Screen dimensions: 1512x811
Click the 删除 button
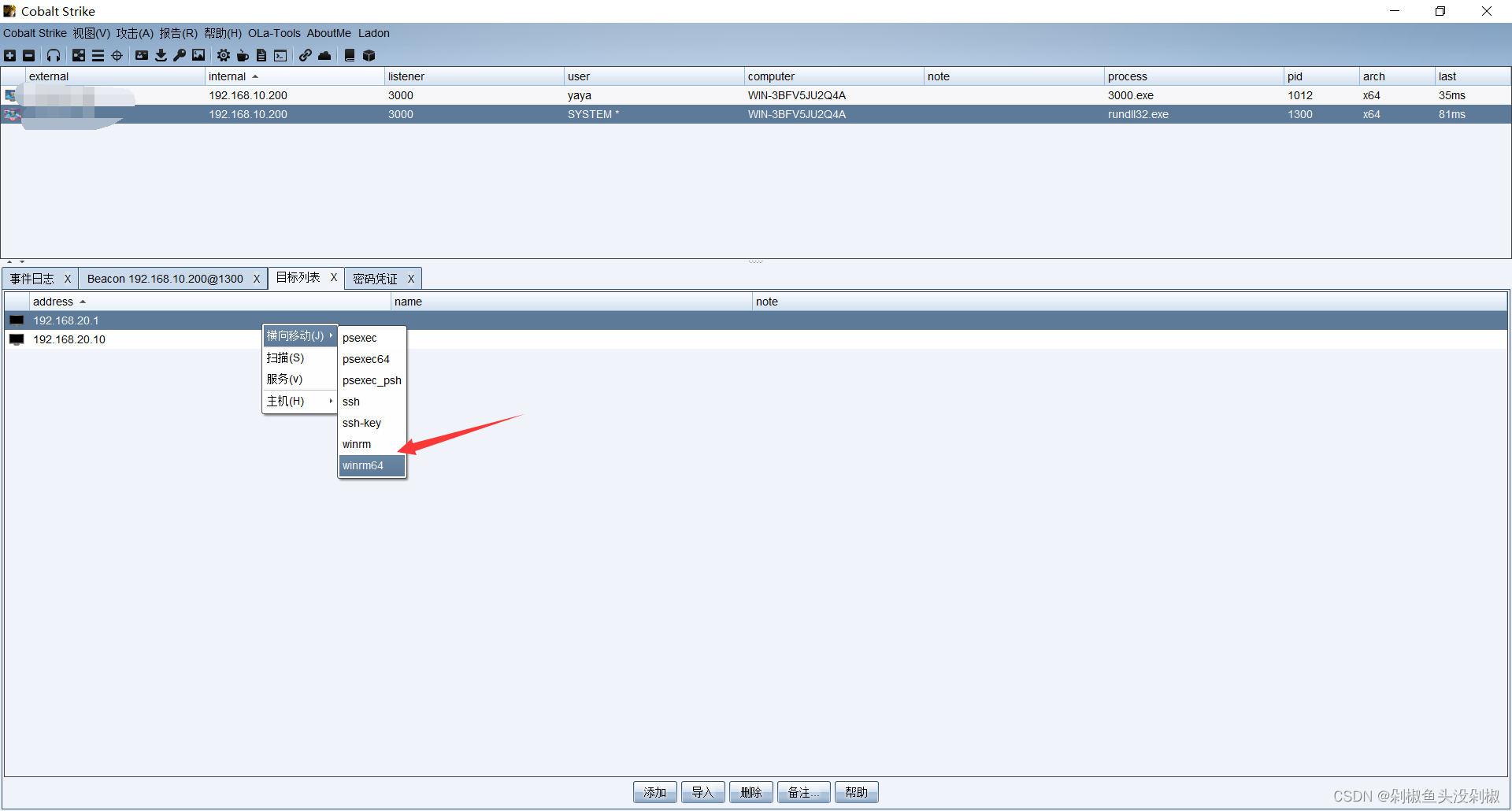751,792
